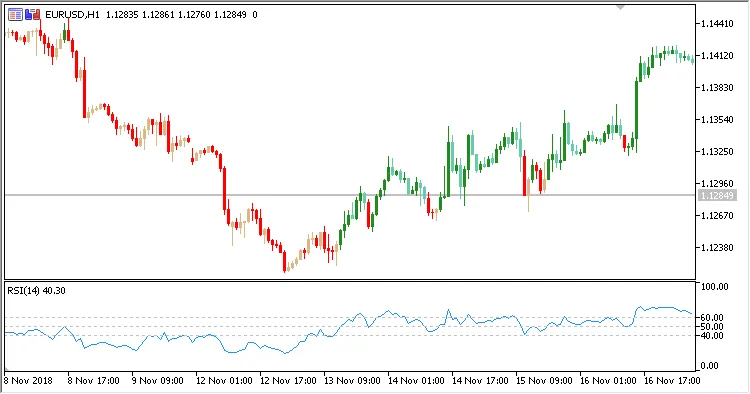
Task: Click the 16 Nov 17:00 time label
Action: click(672, 381)
